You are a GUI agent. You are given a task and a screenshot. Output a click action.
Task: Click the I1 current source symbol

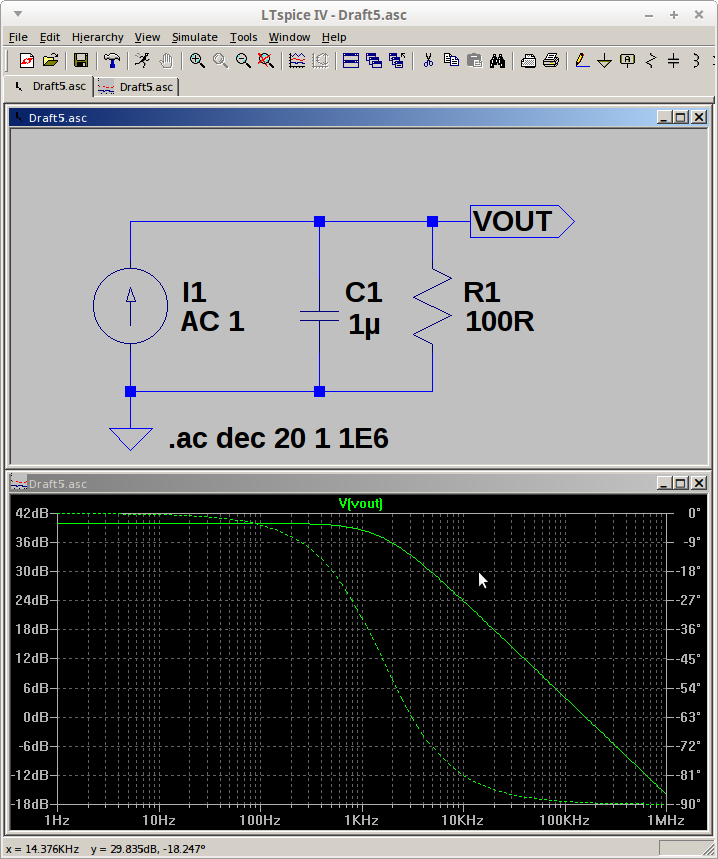click(130, 306)
